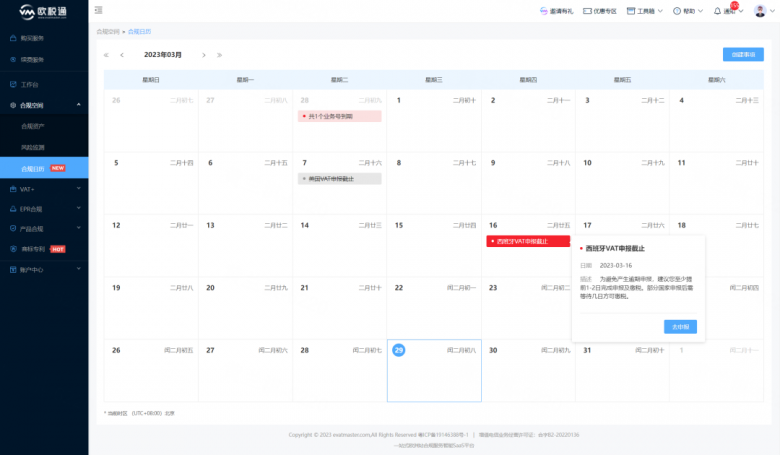Click the 购买服务 bag icon

pyautogui.click(x=13, y=38)
